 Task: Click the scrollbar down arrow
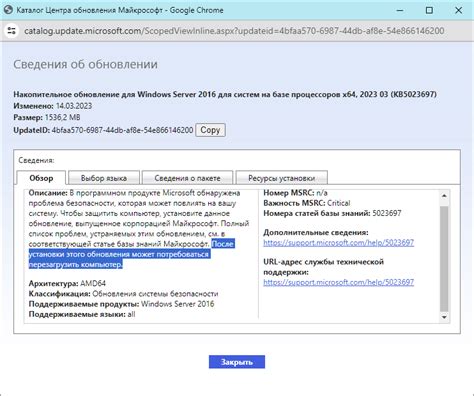click(x=444, y=317)
